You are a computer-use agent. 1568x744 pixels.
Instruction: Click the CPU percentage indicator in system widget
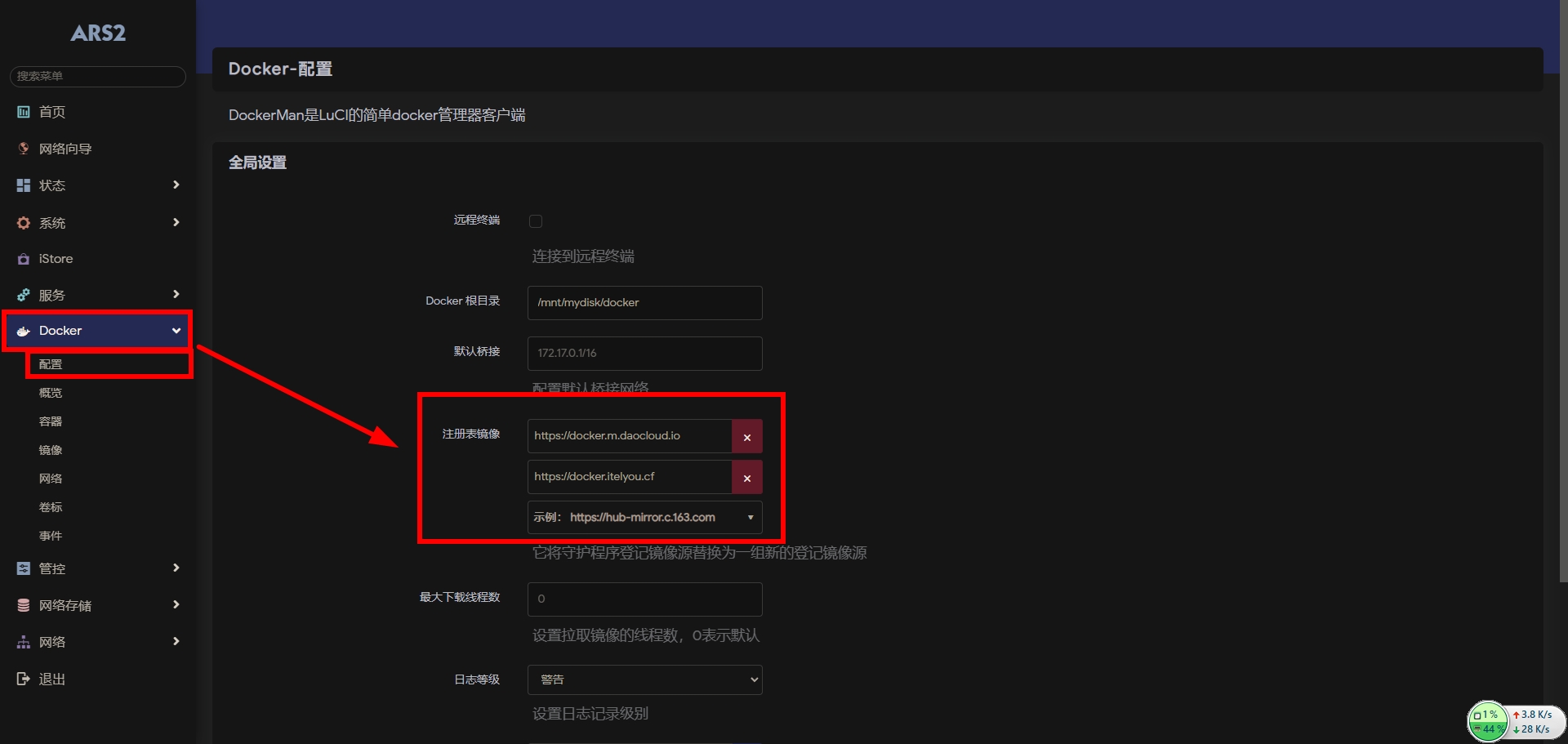pyautogui.click(x=1486, y=715)
